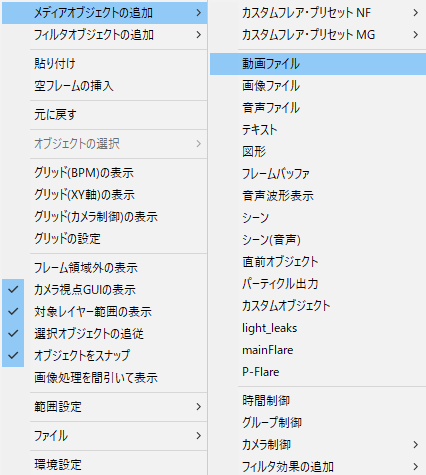The image size is (426, 475).
Task: Choose 図形 object entry
Action: (318, 152)
